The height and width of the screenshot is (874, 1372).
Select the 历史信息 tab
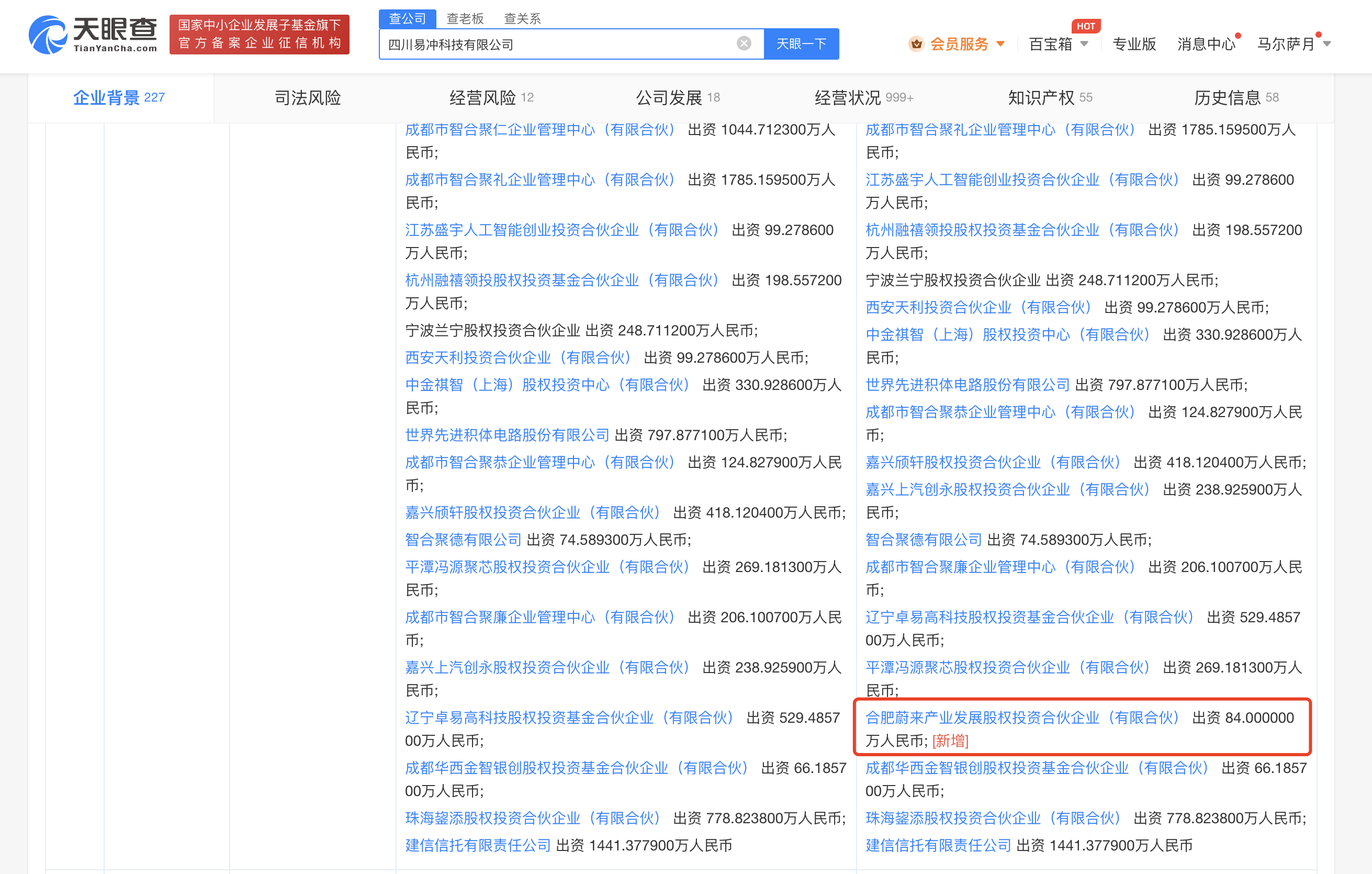coord(1236,97)
